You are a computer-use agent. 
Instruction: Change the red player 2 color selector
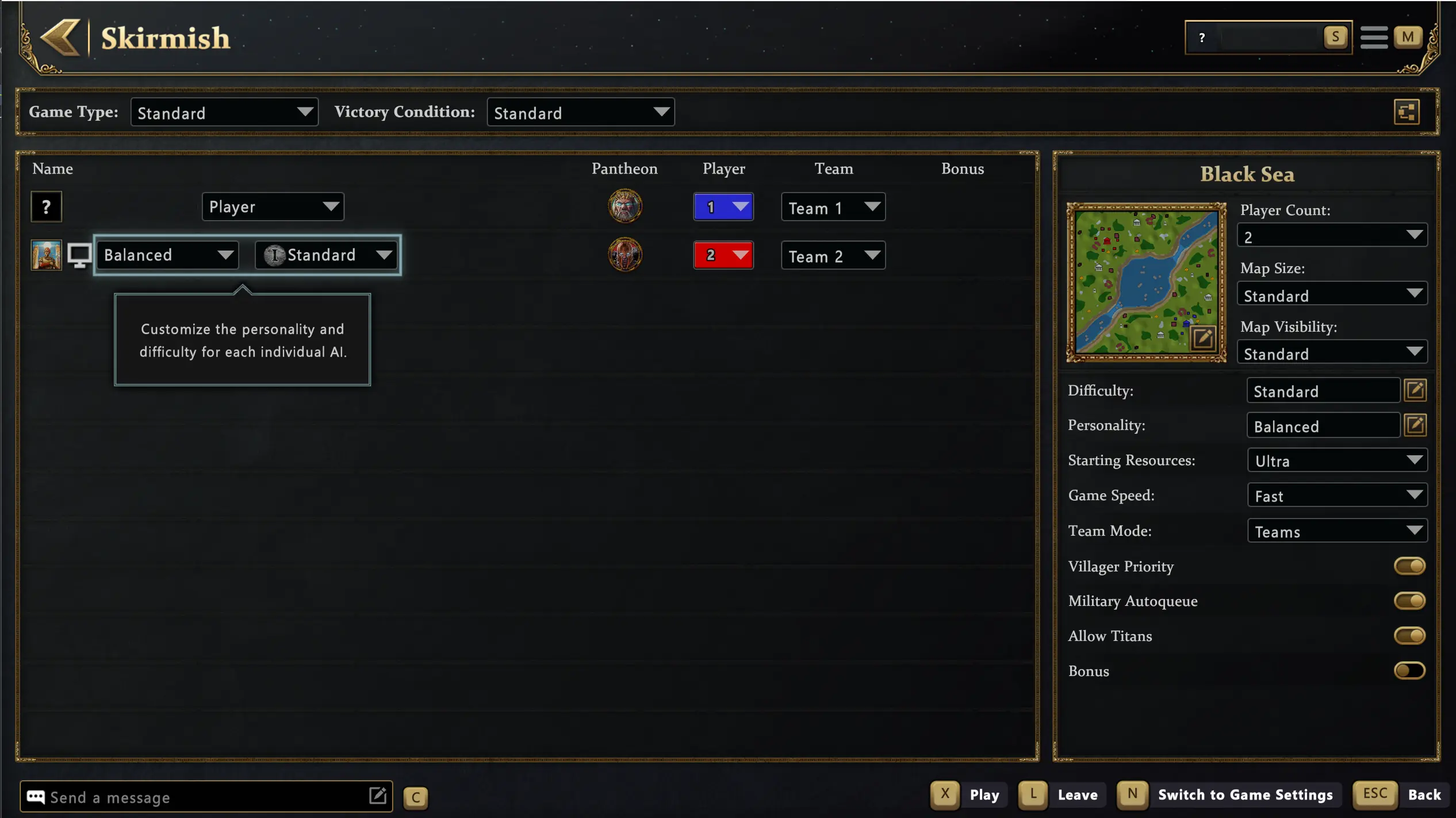tap(723, 255)
